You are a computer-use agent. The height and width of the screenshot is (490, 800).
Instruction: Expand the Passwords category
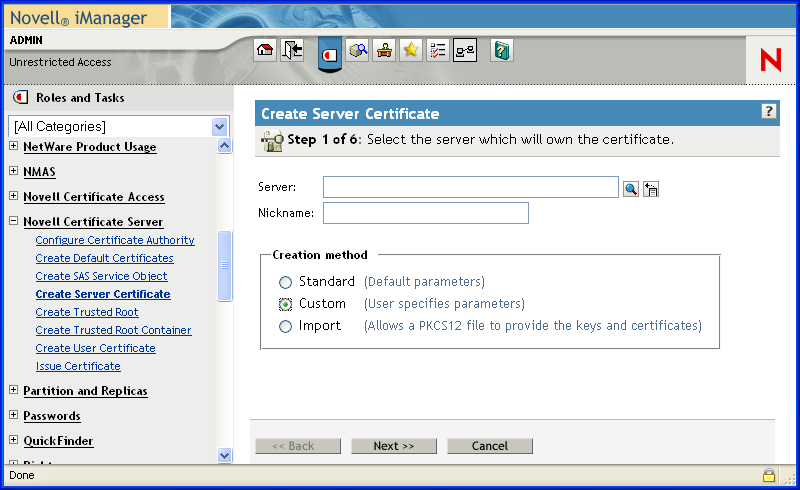(x=14, y=416)
